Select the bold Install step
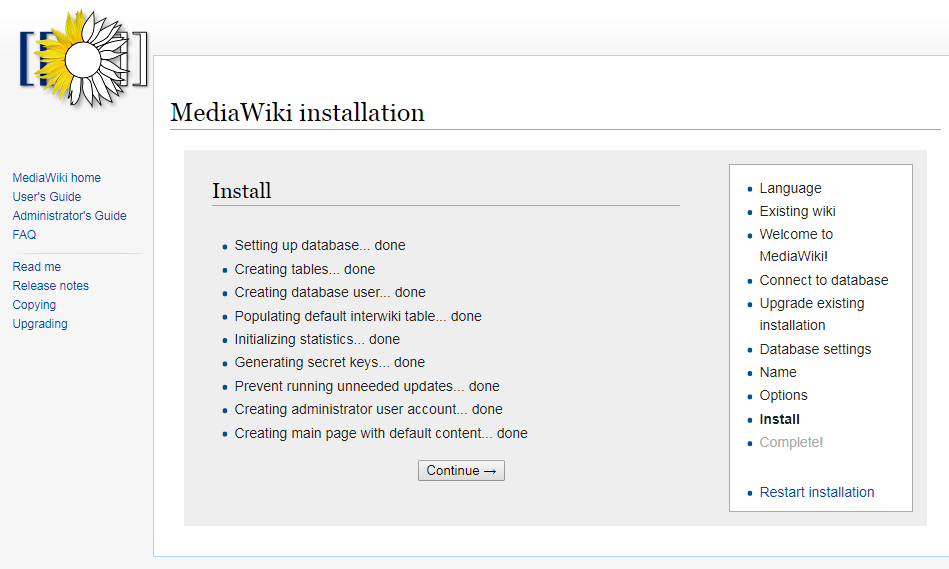 click(x=780, y=419)
